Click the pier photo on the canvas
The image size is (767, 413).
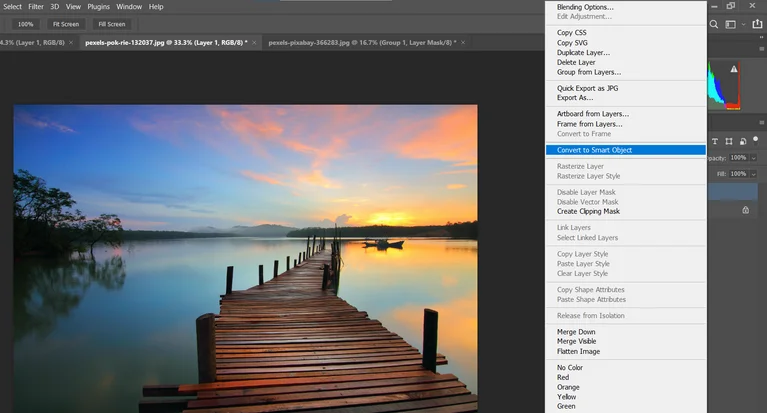[x=246, y=258]
